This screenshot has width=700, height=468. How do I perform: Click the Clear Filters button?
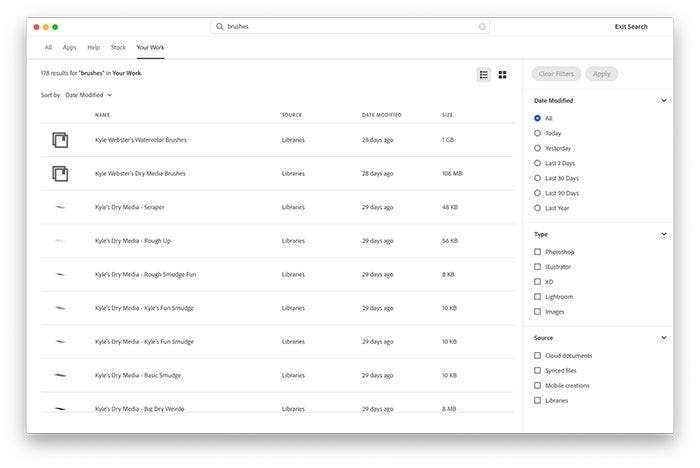coord(556,74)
